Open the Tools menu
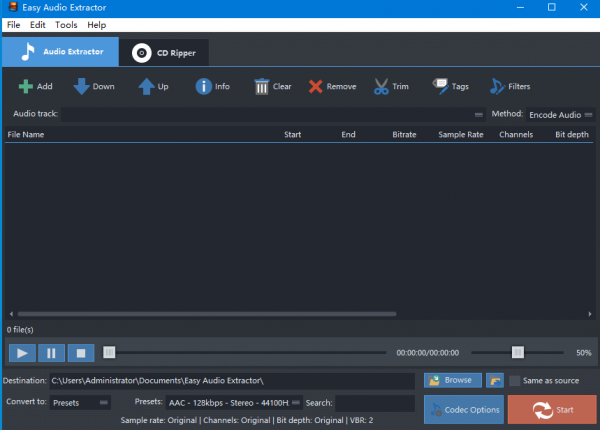 (x=66, y=25)
